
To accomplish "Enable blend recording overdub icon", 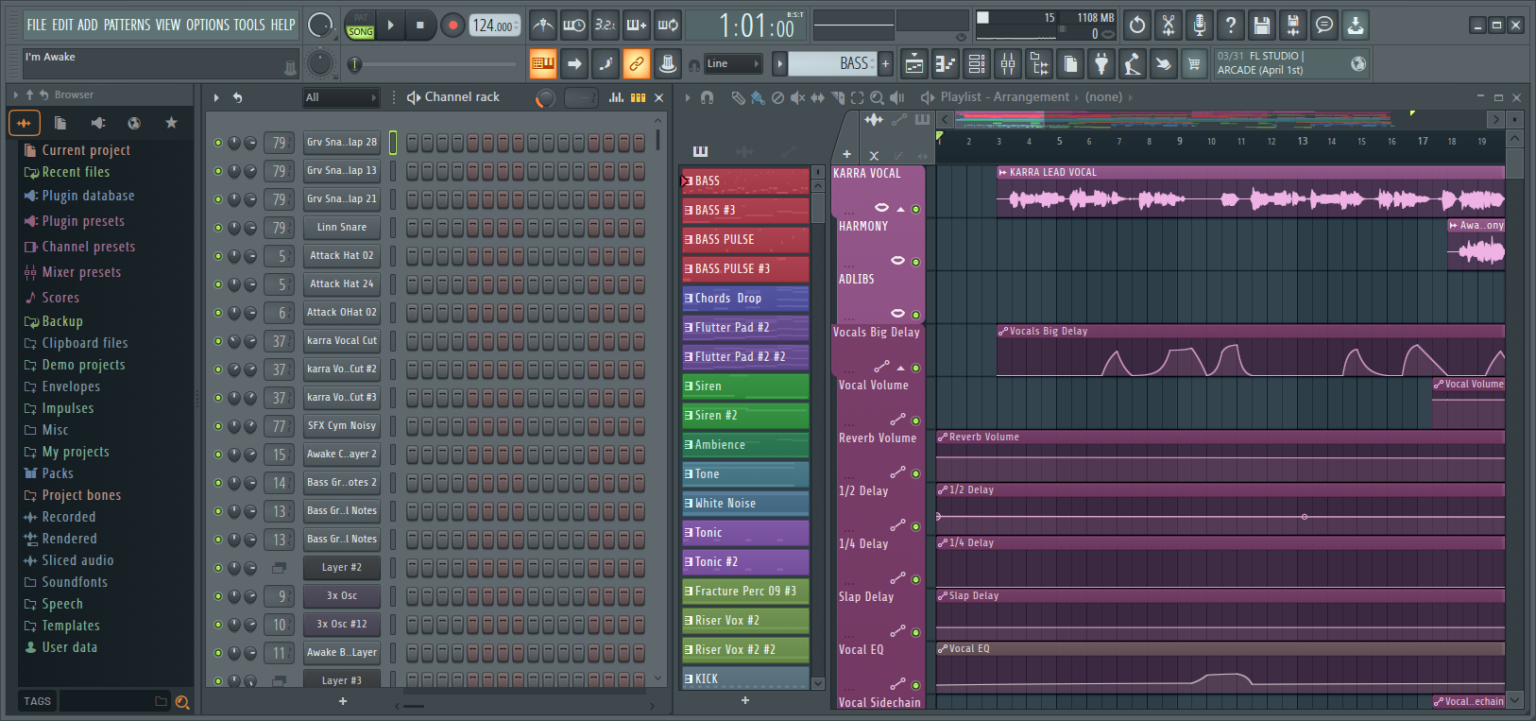I will pos(636,25).
